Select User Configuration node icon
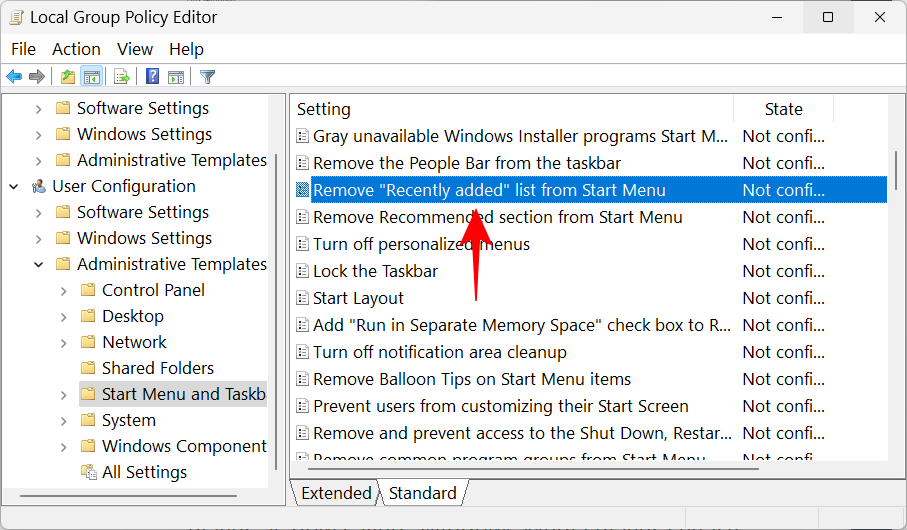Viewport: 907px width, 530px height. click(39, 186)
